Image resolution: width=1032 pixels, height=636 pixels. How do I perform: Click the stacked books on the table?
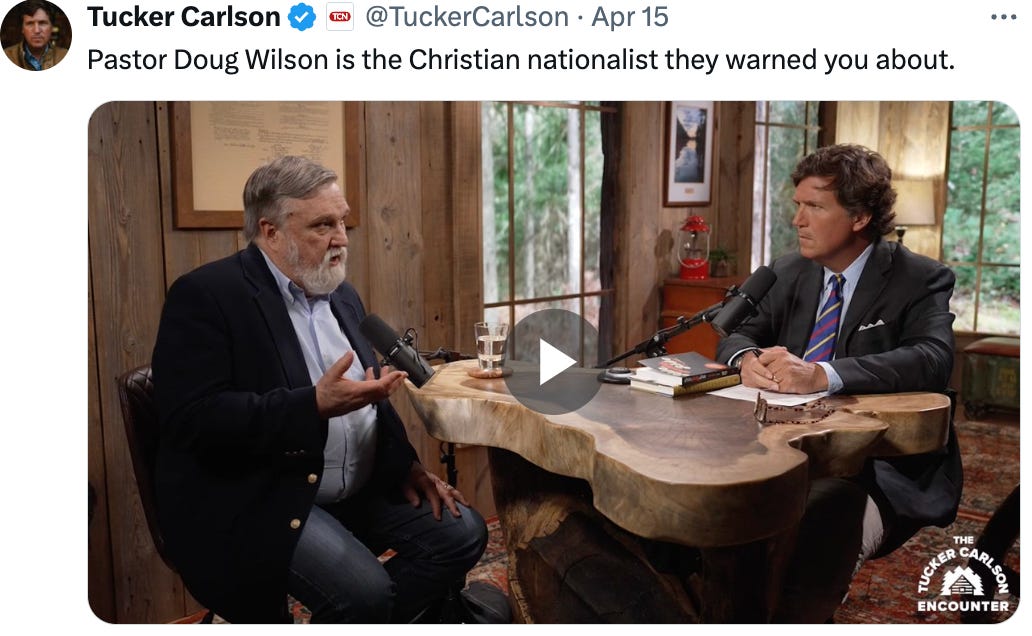click(x=684, y=375)
